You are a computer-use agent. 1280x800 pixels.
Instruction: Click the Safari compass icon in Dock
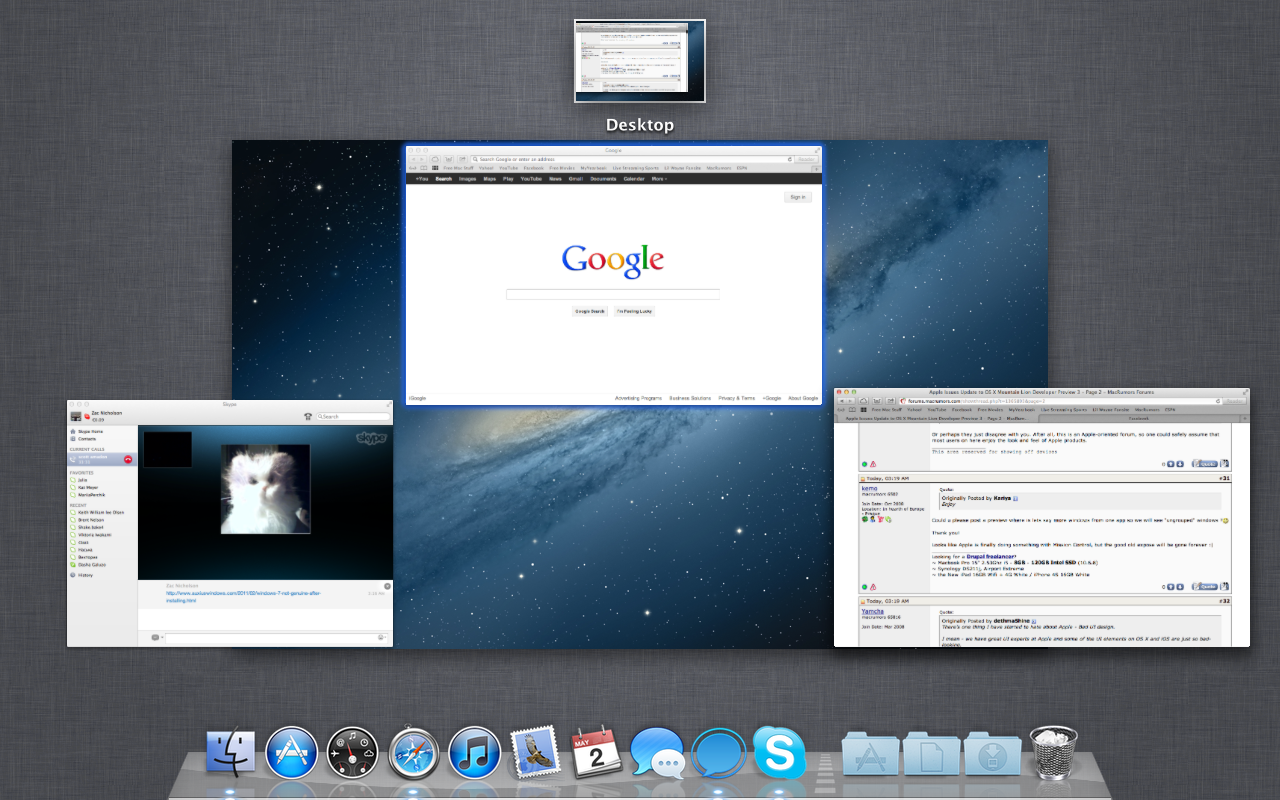click(x=414, y=753)
